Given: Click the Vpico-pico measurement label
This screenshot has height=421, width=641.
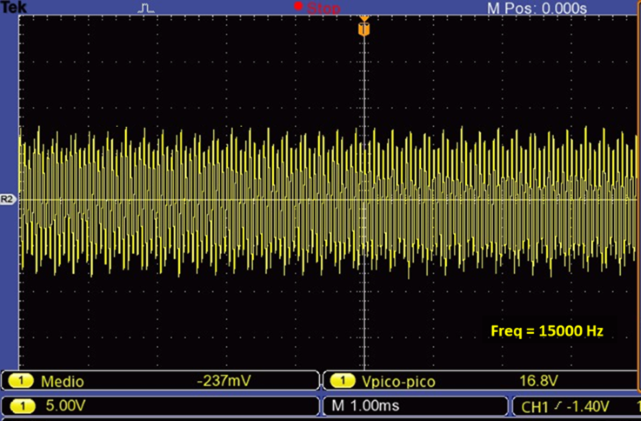Looking at the screenshot, I should point(398,382).
